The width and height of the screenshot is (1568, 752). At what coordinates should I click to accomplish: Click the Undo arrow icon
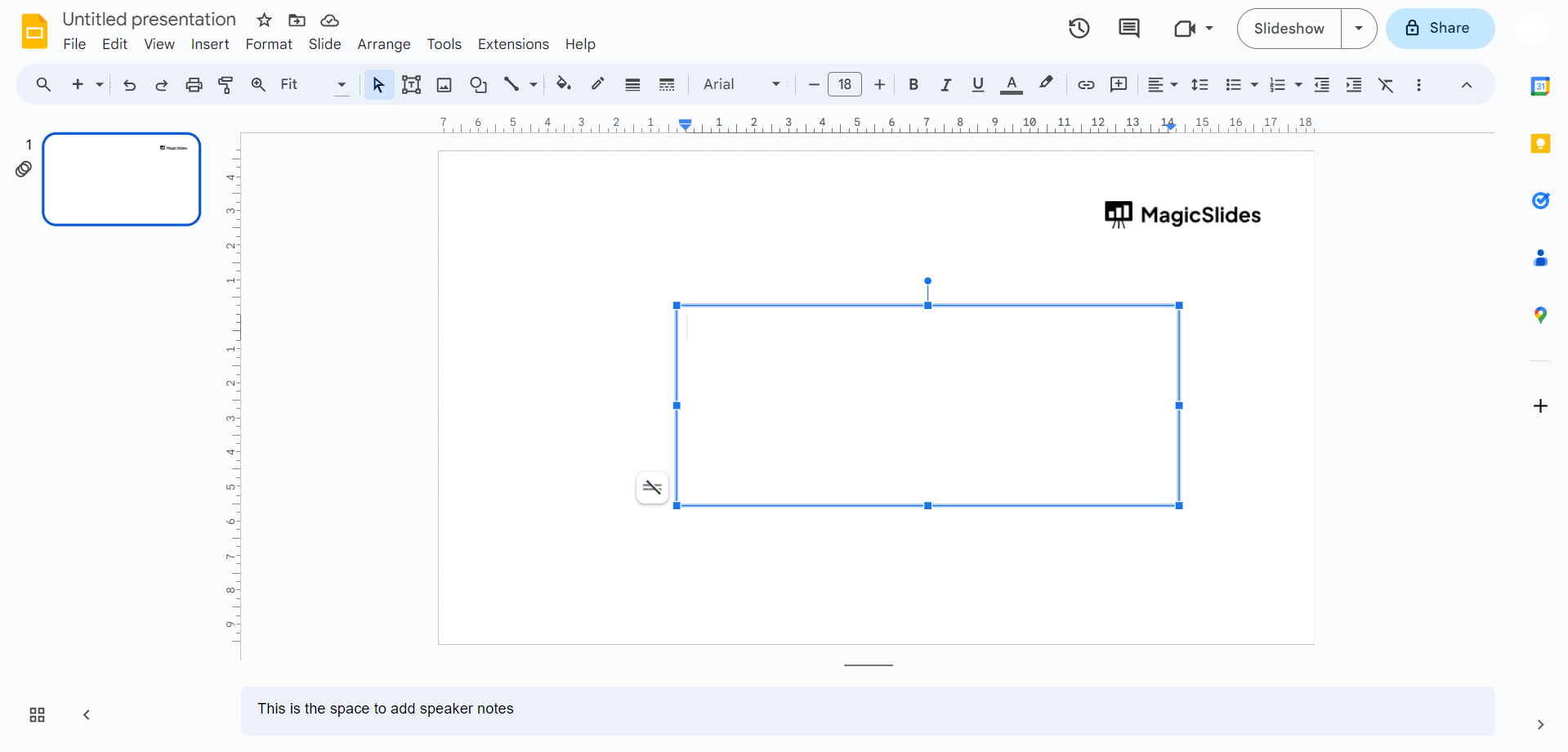pos(129,84)
